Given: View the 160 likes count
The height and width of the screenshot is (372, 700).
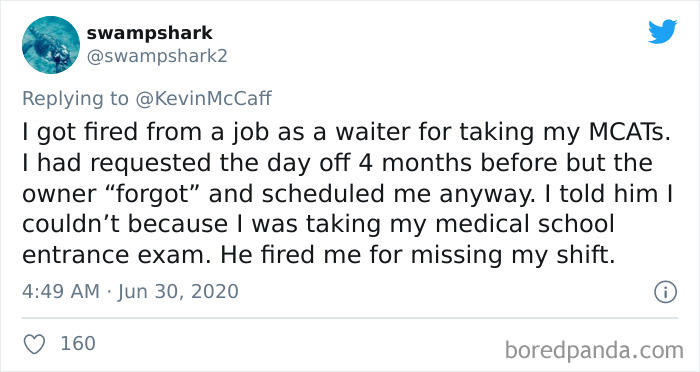Looking at the screenshot, I should [78, 343].
